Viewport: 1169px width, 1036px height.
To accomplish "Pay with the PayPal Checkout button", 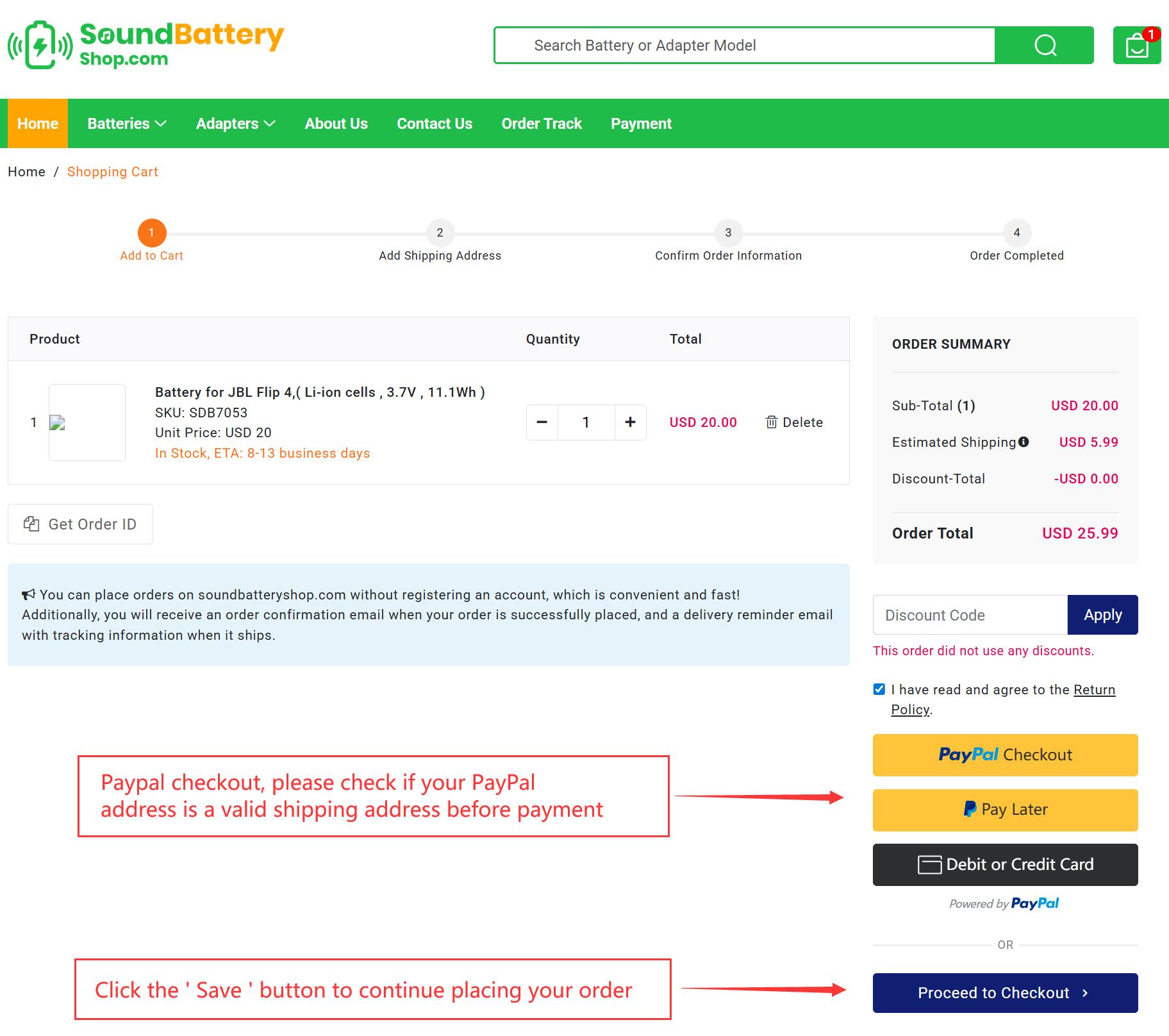I will (1005, 755).
